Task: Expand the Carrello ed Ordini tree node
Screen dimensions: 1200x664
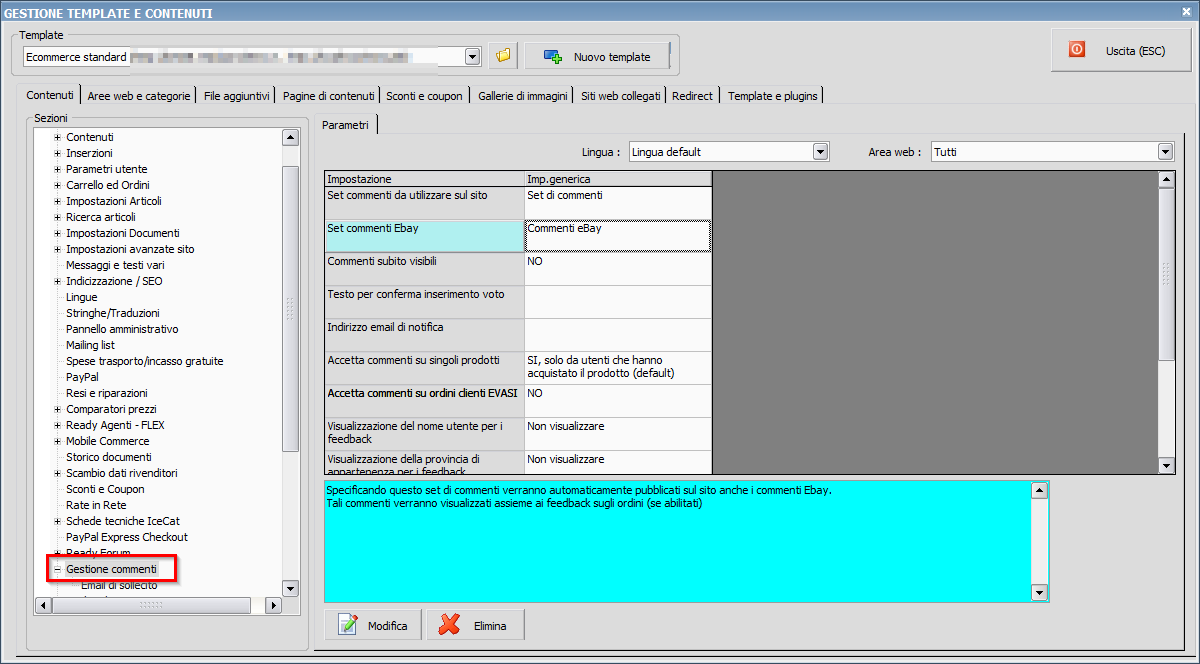Action: pyautogui.click(x=58, y=185)
